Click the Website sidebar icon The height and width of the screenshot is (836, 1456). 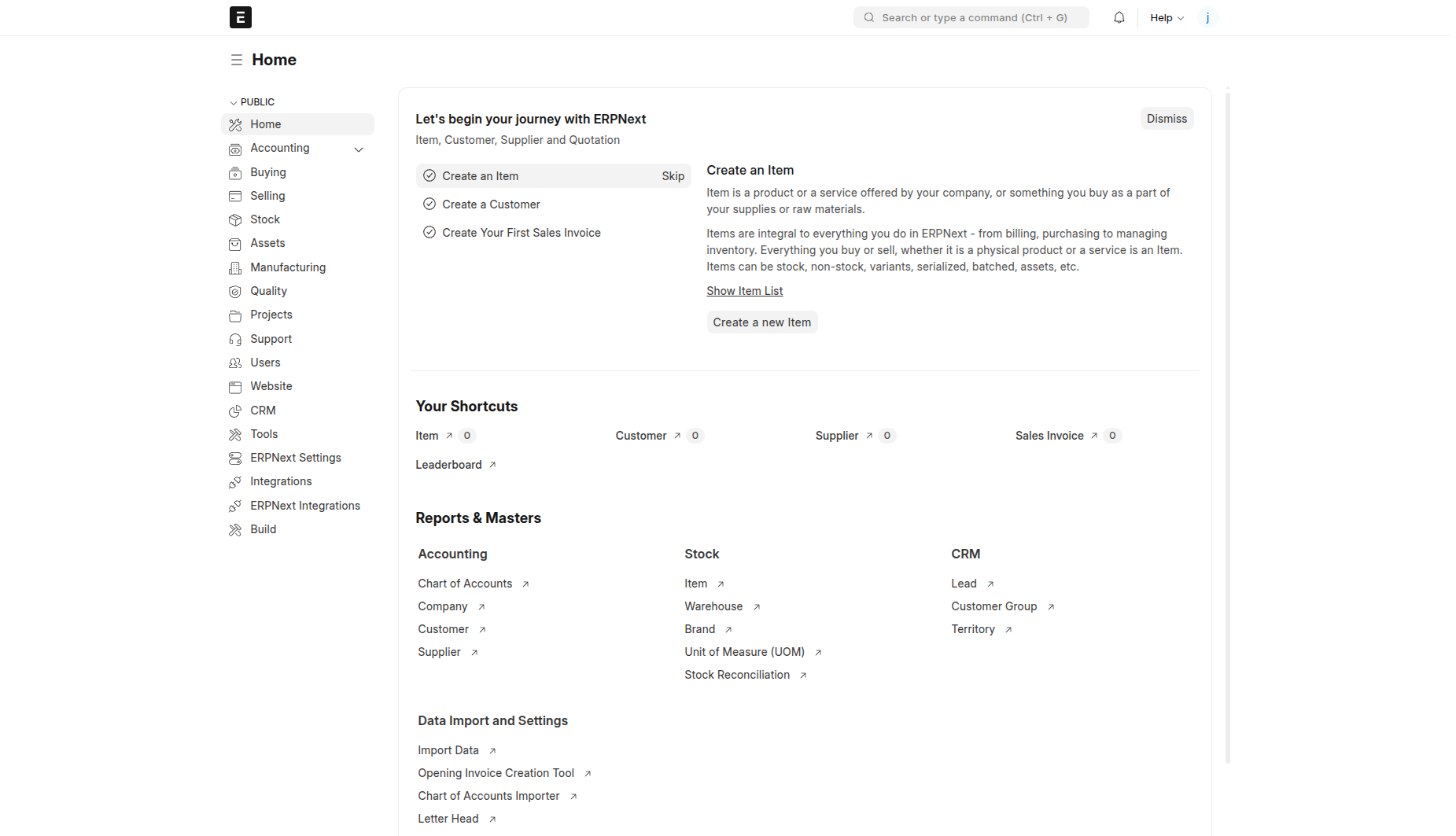click(235, 387)
